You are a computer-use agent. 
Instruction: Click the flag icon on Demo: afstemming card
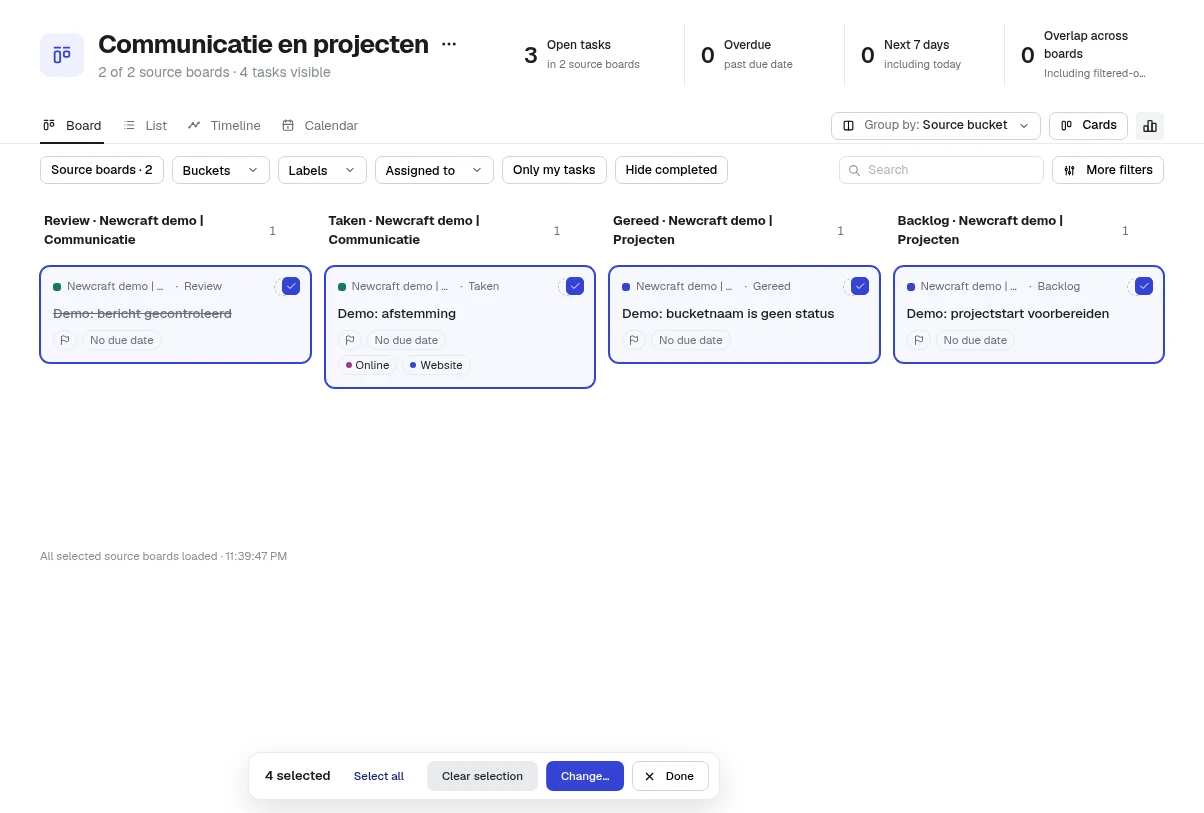[x=350, y=340]
